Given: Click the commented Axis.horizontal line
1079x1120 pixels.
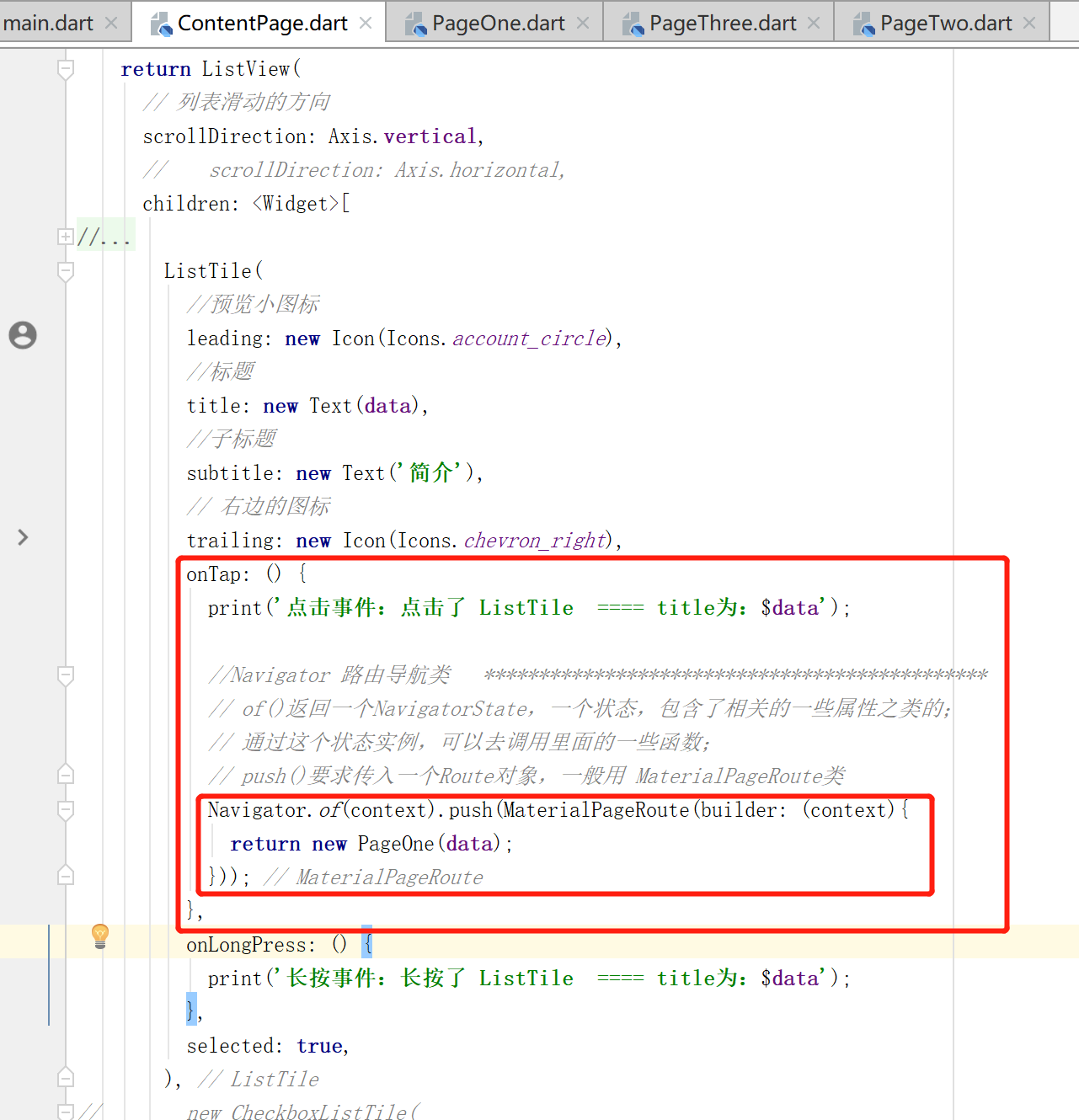Looking at the screenshot, I should pyautogui.click(x=354, y=170).
